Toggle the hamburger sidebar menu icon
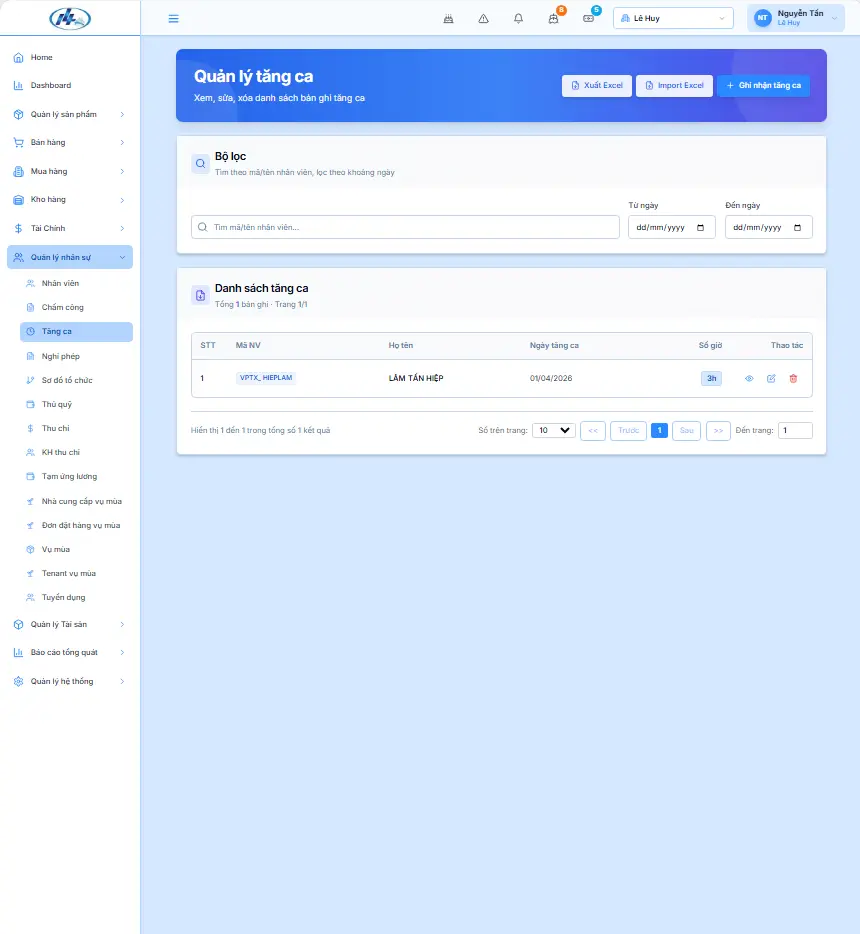This screenshot has width=860, height=934. [173, 18]
